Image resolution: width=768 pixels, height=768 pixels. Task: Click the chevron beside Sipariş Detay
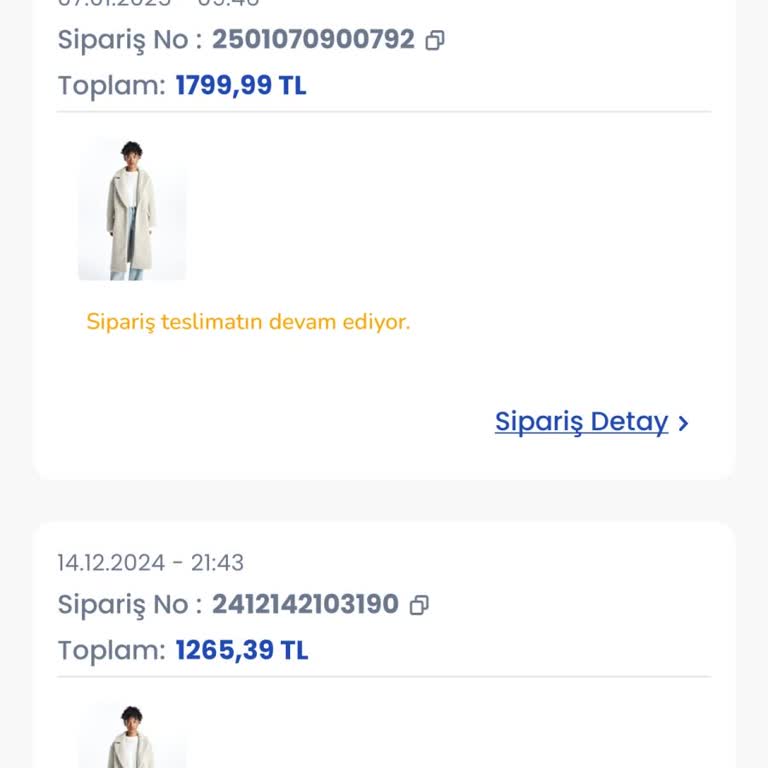[x=684, y=423]
